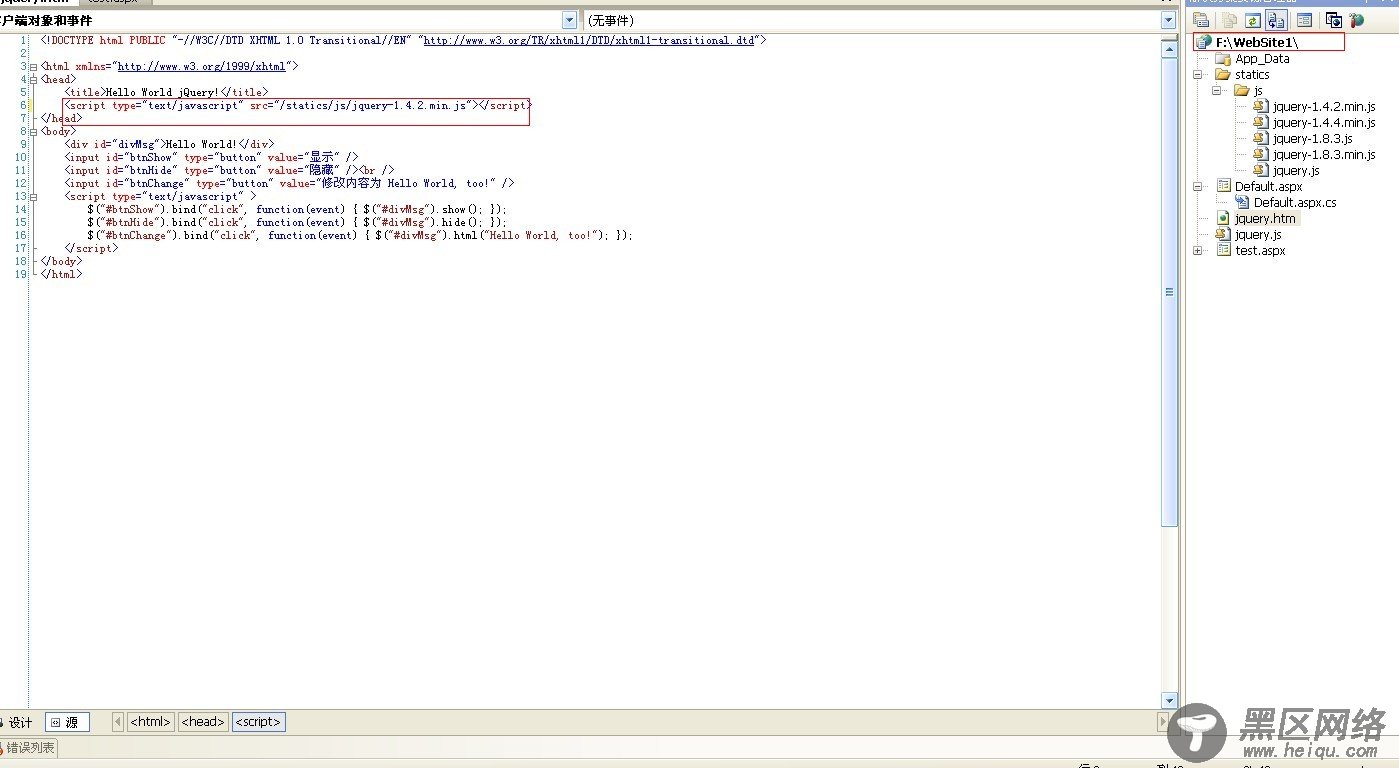Click the tag navigator left arrow button
Image resolution: width=1399 pixels, height=768 pixels.
(118, 722)
